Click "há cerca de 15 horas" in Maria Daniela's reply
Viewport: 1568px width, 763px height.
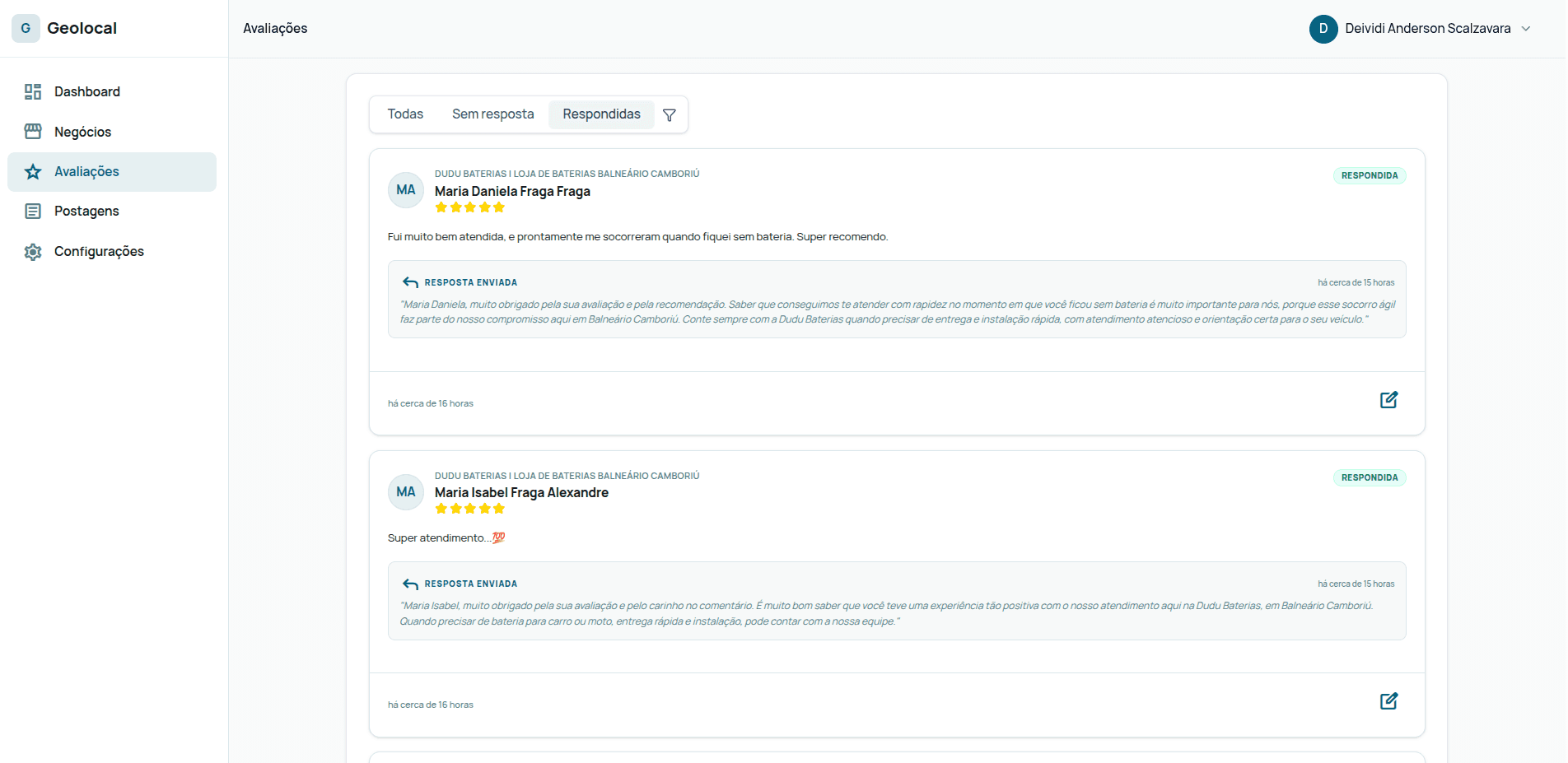1356,283
